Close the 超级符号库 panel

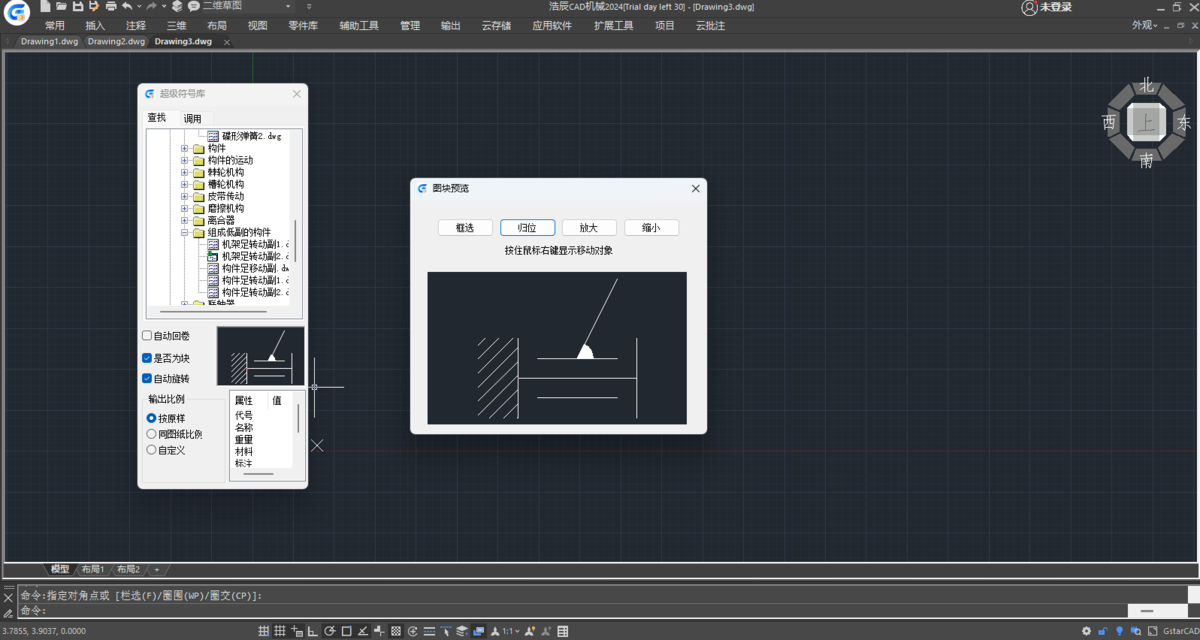click(296, 94)
